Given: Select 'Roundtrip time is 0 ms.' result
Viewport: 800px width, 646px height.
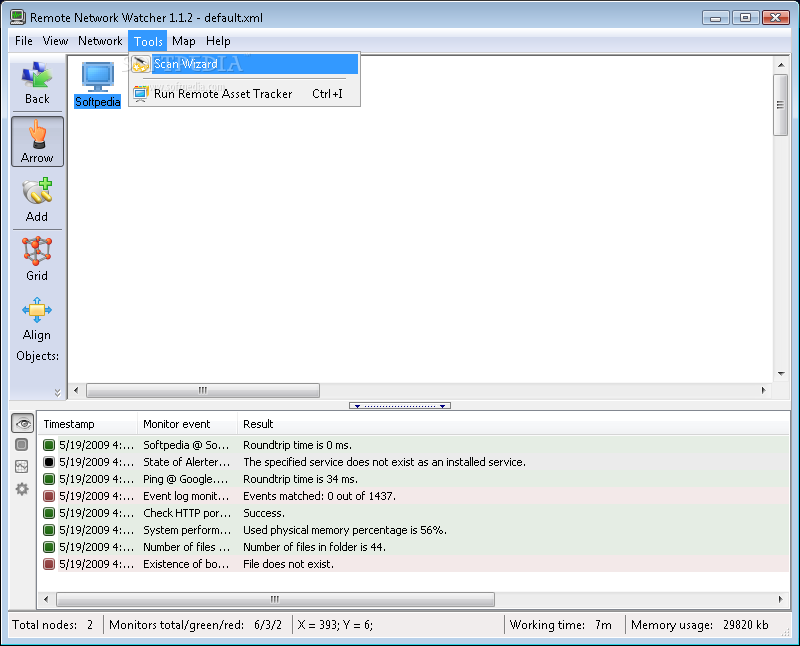Looking at the screenshot, I should 297,445.
